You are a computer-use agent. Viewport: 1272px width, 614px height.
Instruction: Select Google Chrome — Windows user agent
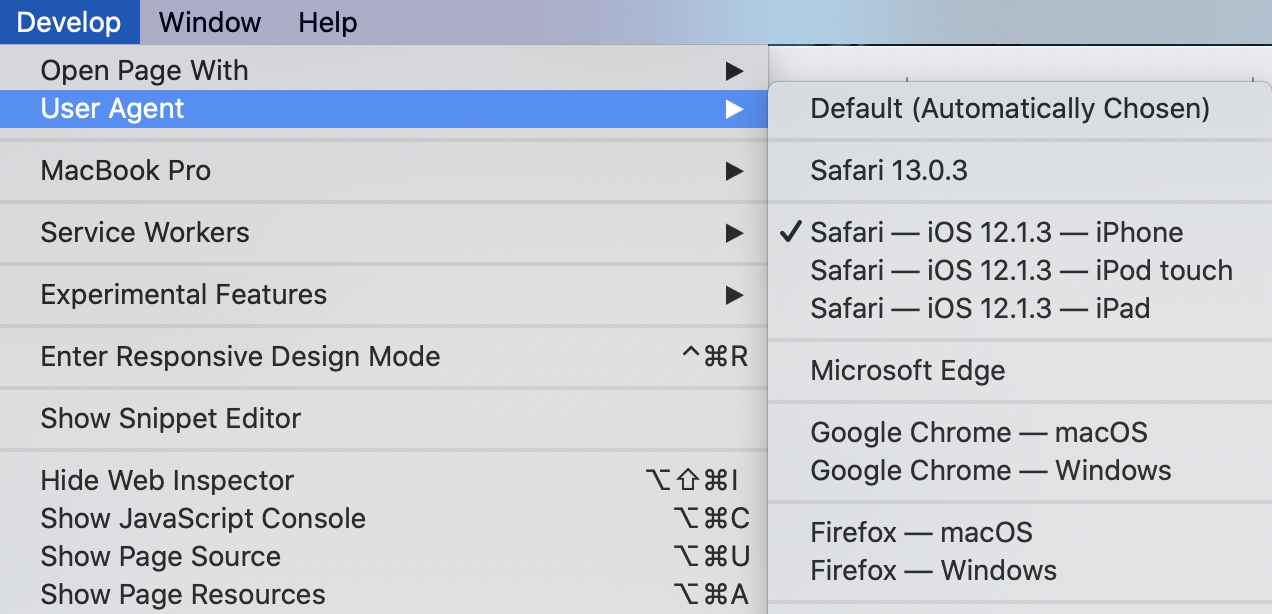tap(1020, 471)
